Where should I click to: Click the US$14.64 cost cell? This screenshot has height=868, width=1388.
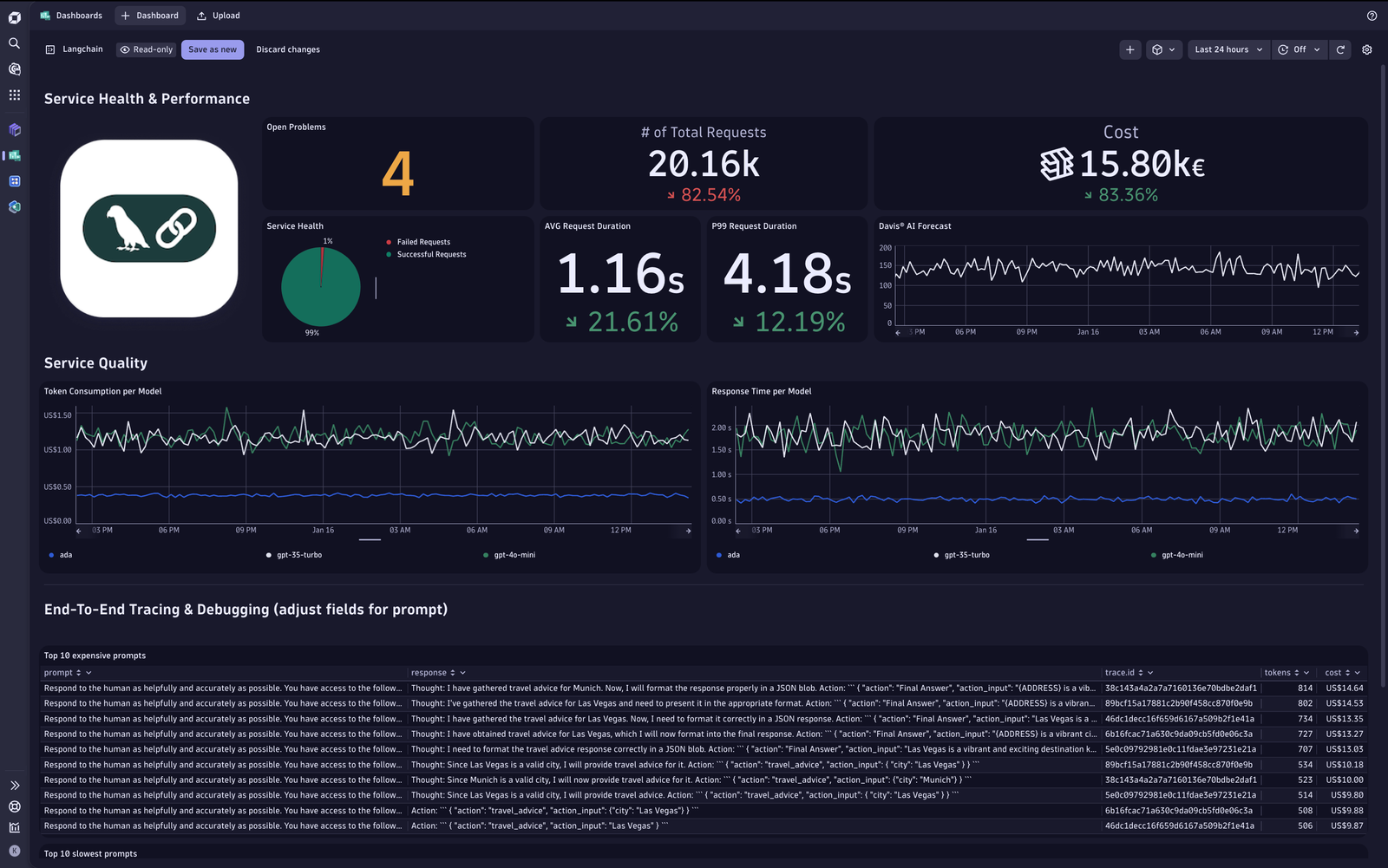[x=1345, y=689]
